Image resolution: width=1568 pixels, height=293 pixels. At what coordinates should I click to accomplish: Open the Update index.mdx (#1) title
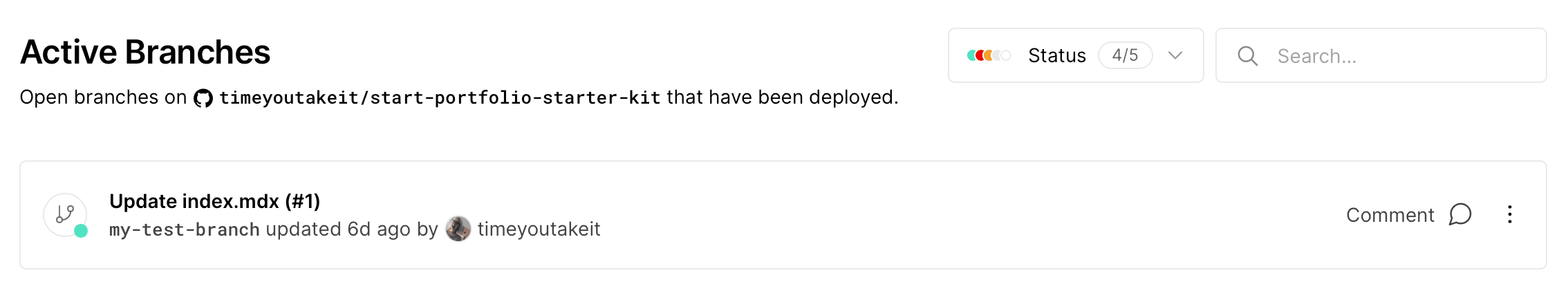click(x=214, y=201)
